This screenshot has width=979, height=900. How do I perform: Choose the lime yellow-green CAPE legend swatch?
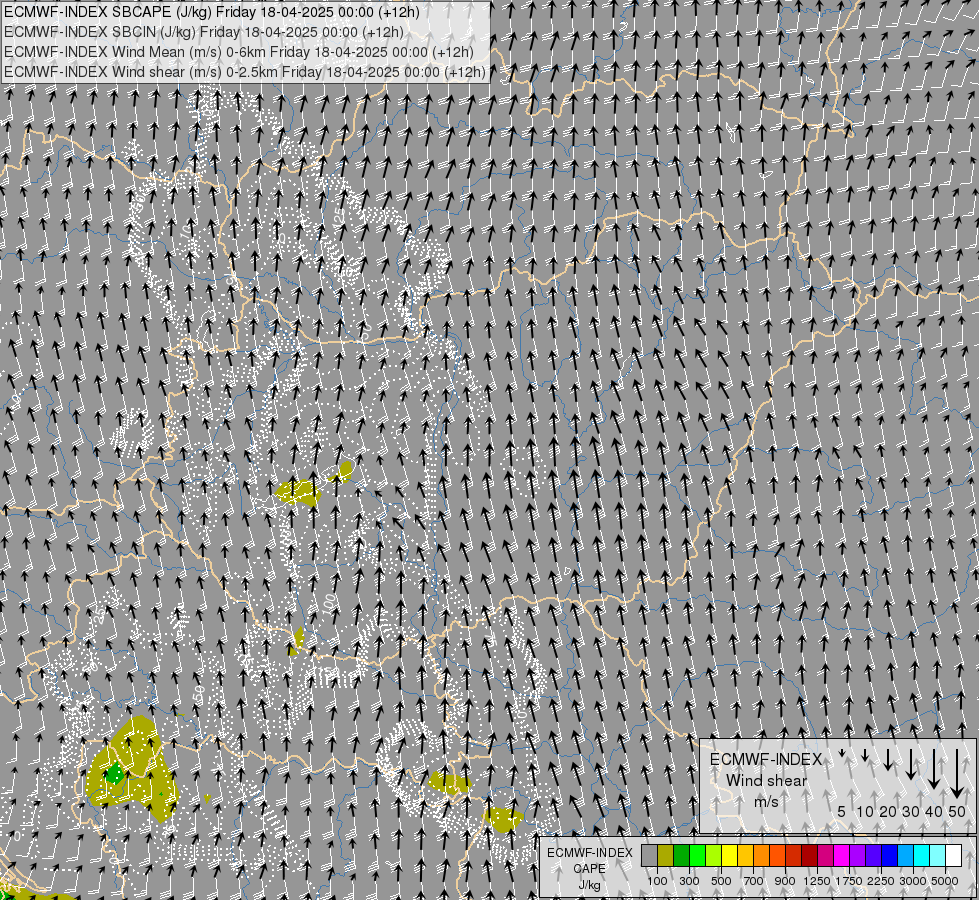tap(714, 856)
